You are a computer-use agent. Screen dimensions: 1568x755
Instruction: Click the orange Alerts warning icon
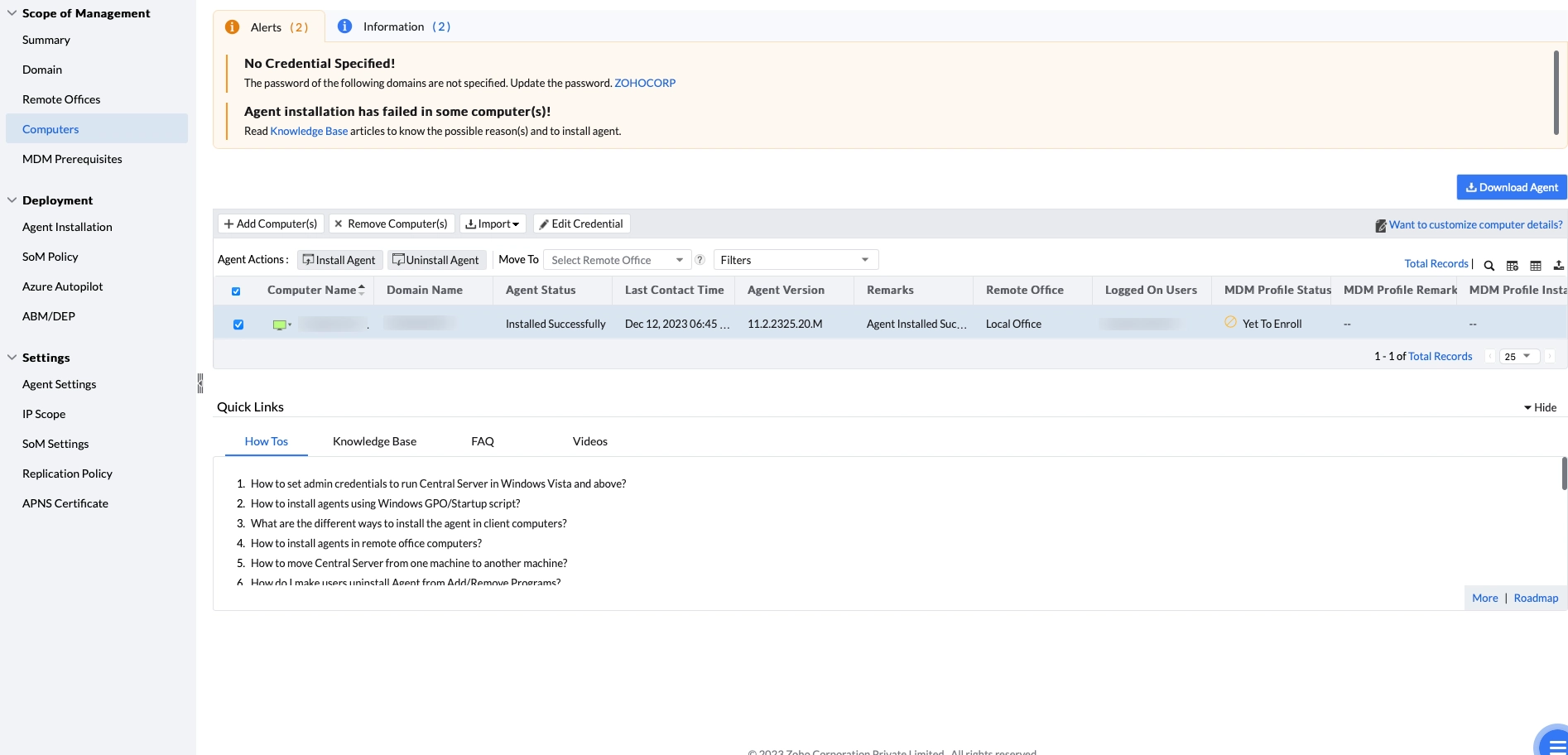(x=233, y=27)
